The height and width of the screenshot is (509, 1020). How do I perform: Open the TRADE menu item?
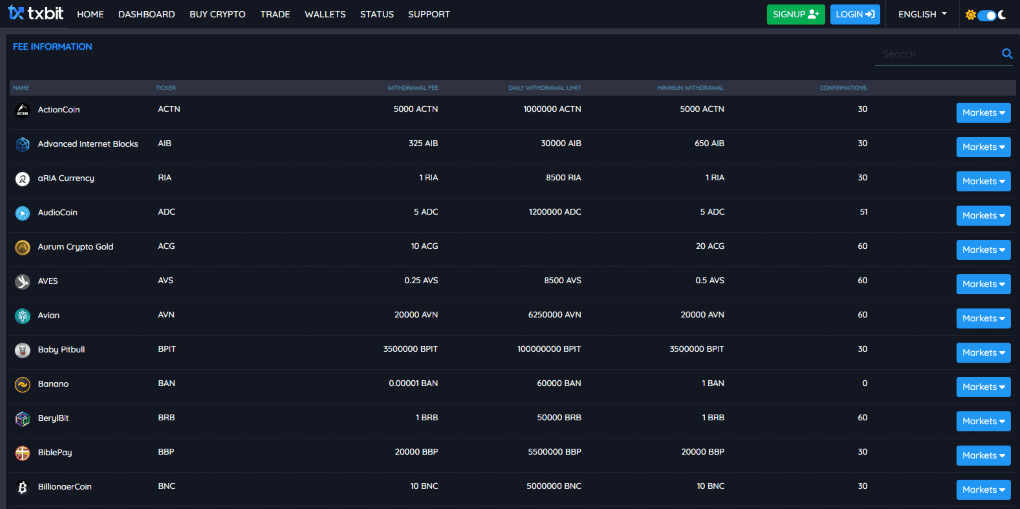(275, 14)
